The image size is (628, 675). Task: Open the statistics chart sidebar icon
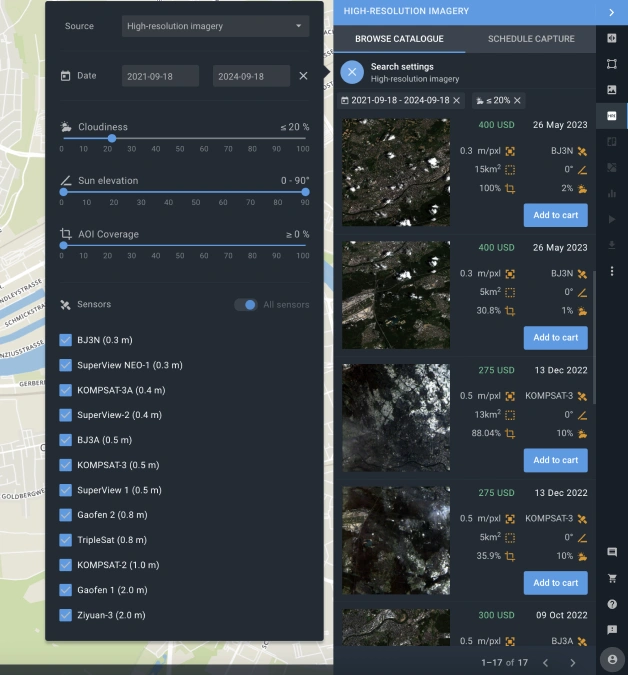612,193
